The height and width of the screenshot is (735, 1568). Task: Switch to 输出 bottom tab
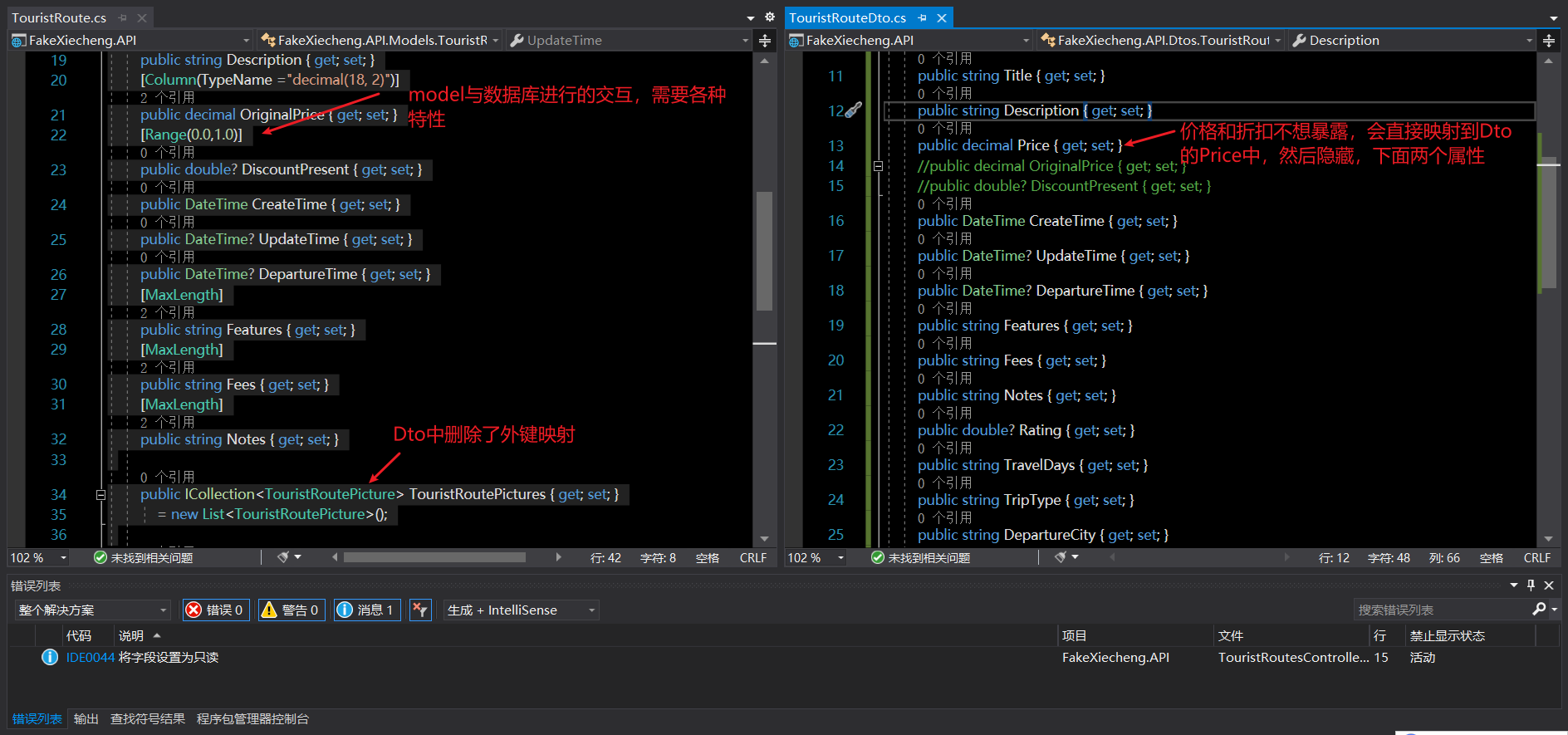click(86, 719)
